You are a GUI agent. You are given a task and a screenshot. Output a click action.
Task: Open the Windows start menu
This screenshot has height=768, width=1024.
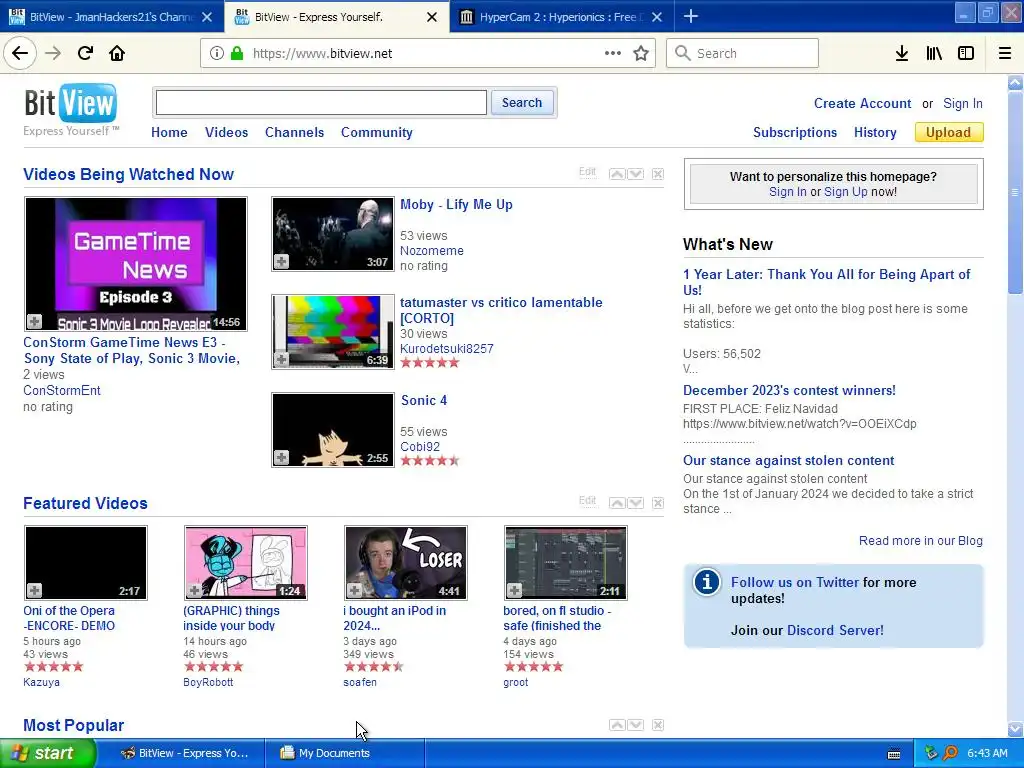point(47,753)
